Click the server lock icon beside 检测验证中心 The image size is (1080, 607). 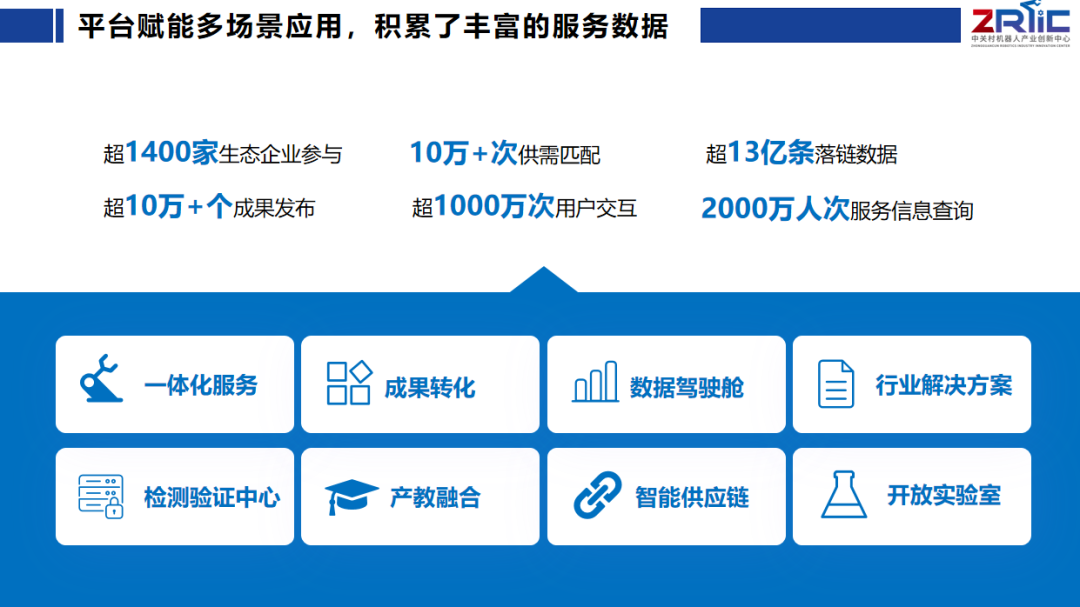(101, 496)
